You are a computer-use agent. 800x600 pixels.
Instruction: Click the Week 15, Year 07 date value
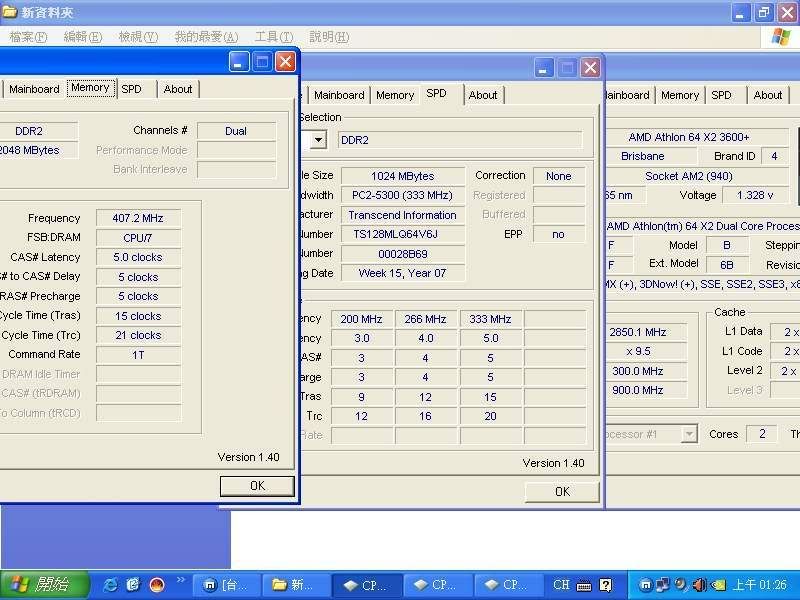(x=403, y=273)
